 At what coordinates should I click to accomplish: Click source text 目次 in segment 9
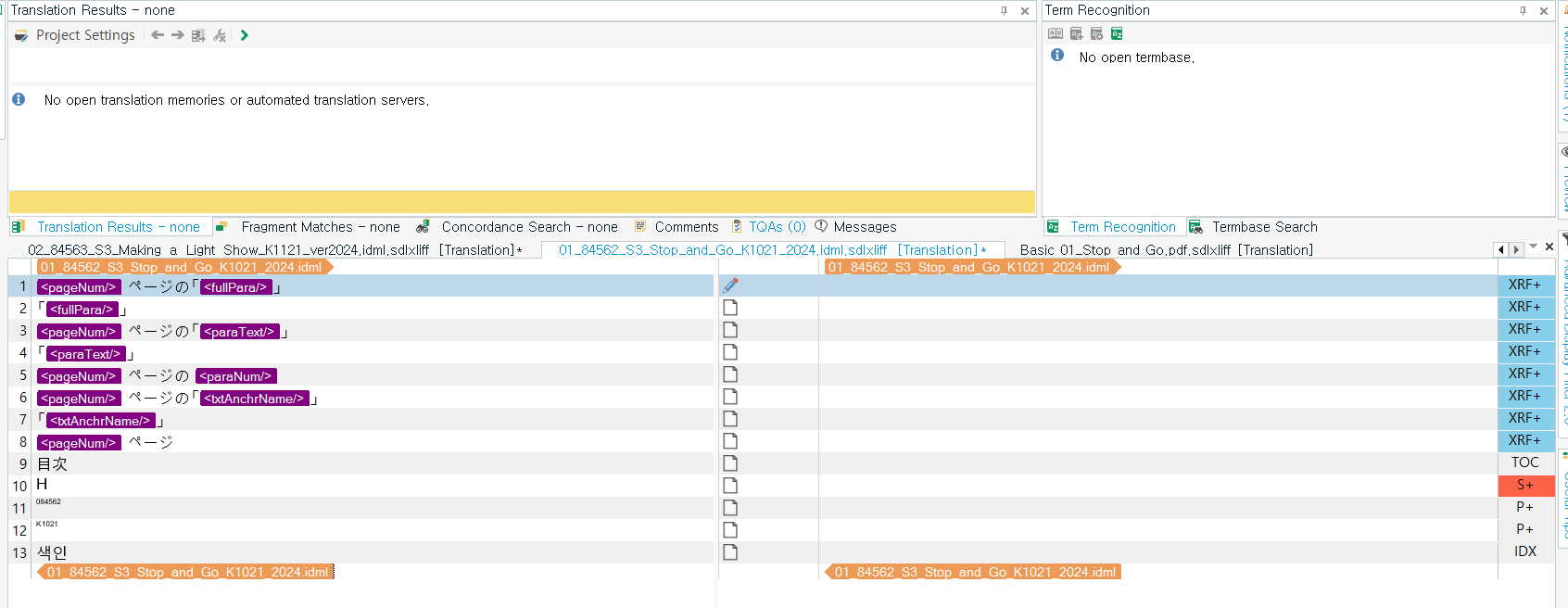(x=52, y=464)
